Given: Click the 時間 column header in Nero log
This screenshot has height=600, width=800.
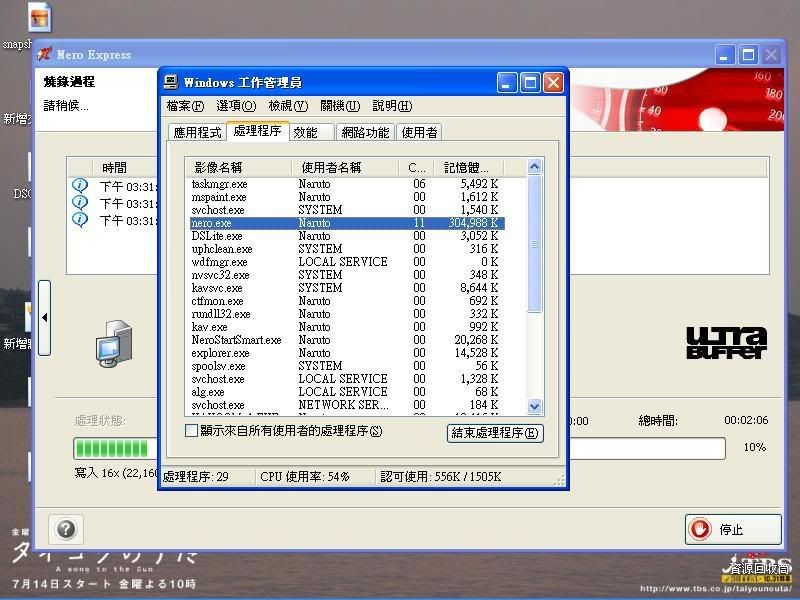Looking at the screenshot, I should point(114,167).
